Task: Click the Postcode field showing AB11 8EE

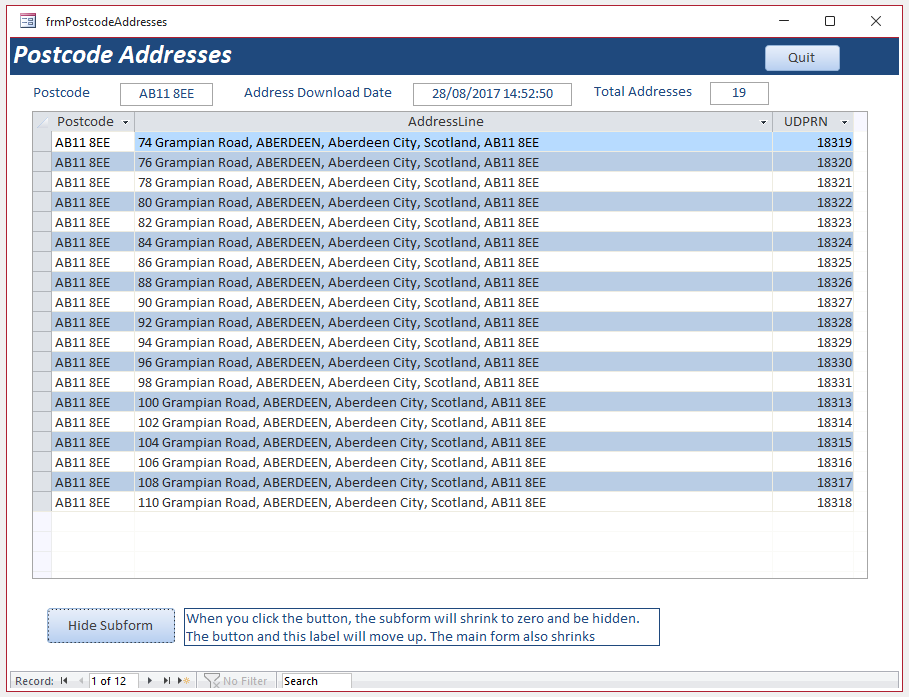Action: [166, 94]
